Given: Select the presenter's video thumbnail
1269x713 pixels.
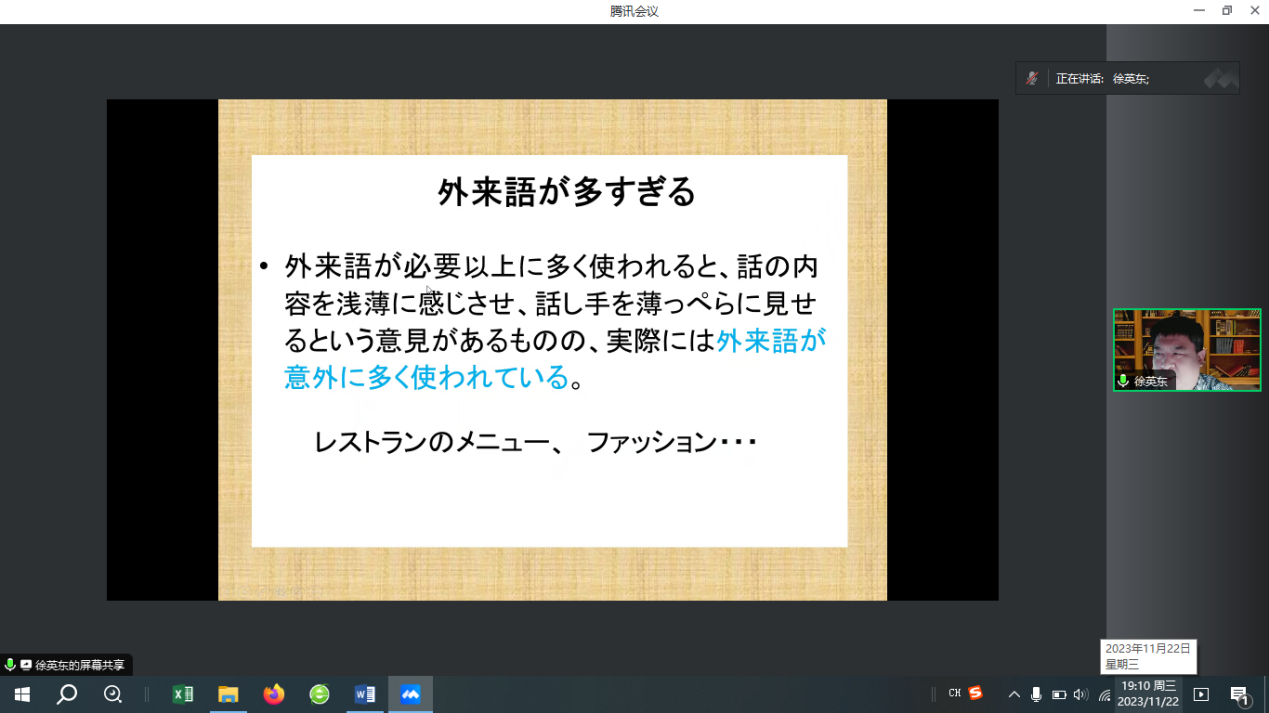Looking at the screenshot, I should (x=1187, y=349).
